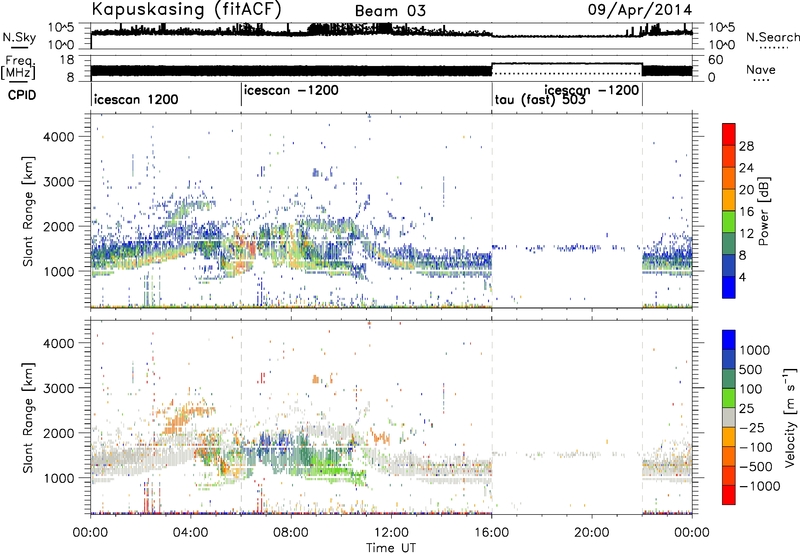
Task: Select the "12" power colorbar value
Action: 746,234
